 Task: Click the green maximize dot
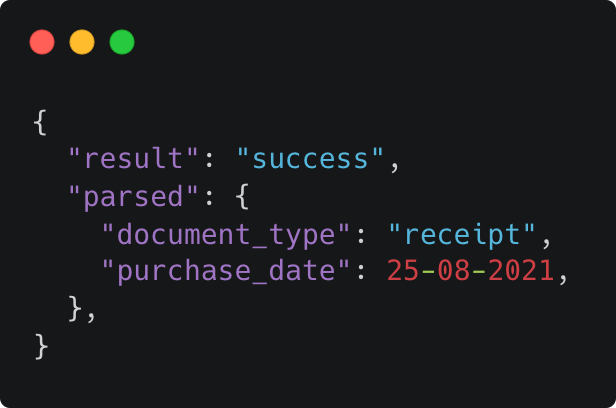122,42
